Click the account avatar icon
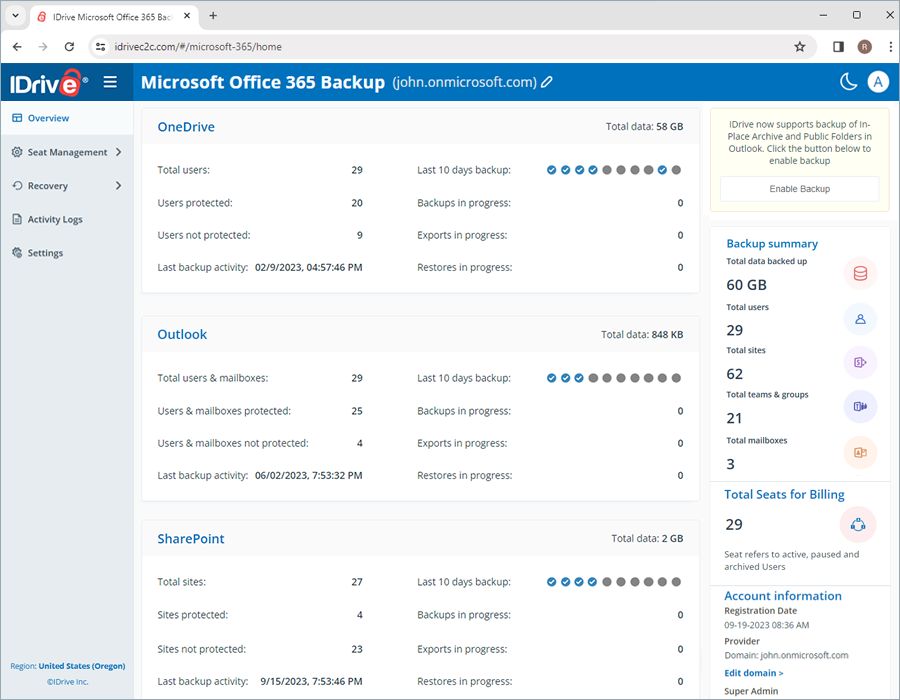Screen dimensions: 900x700 pyautogui.click(x=878, y=82)
